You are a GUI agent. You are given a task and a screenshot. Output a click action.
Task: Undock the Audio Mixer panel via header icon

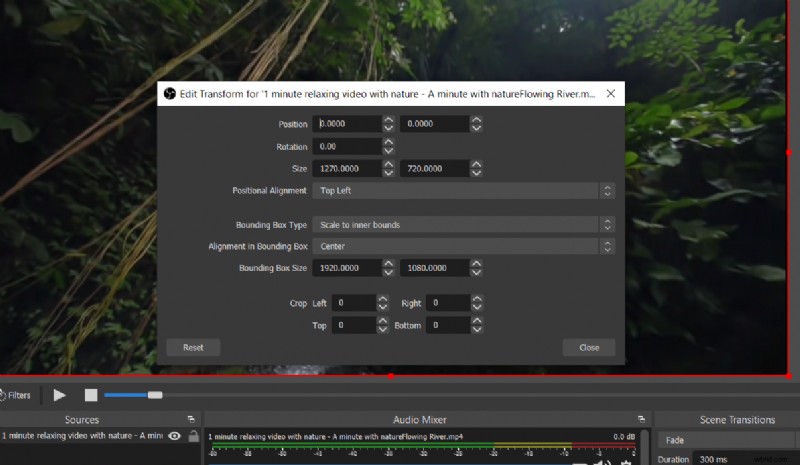(x=640, y=420)
